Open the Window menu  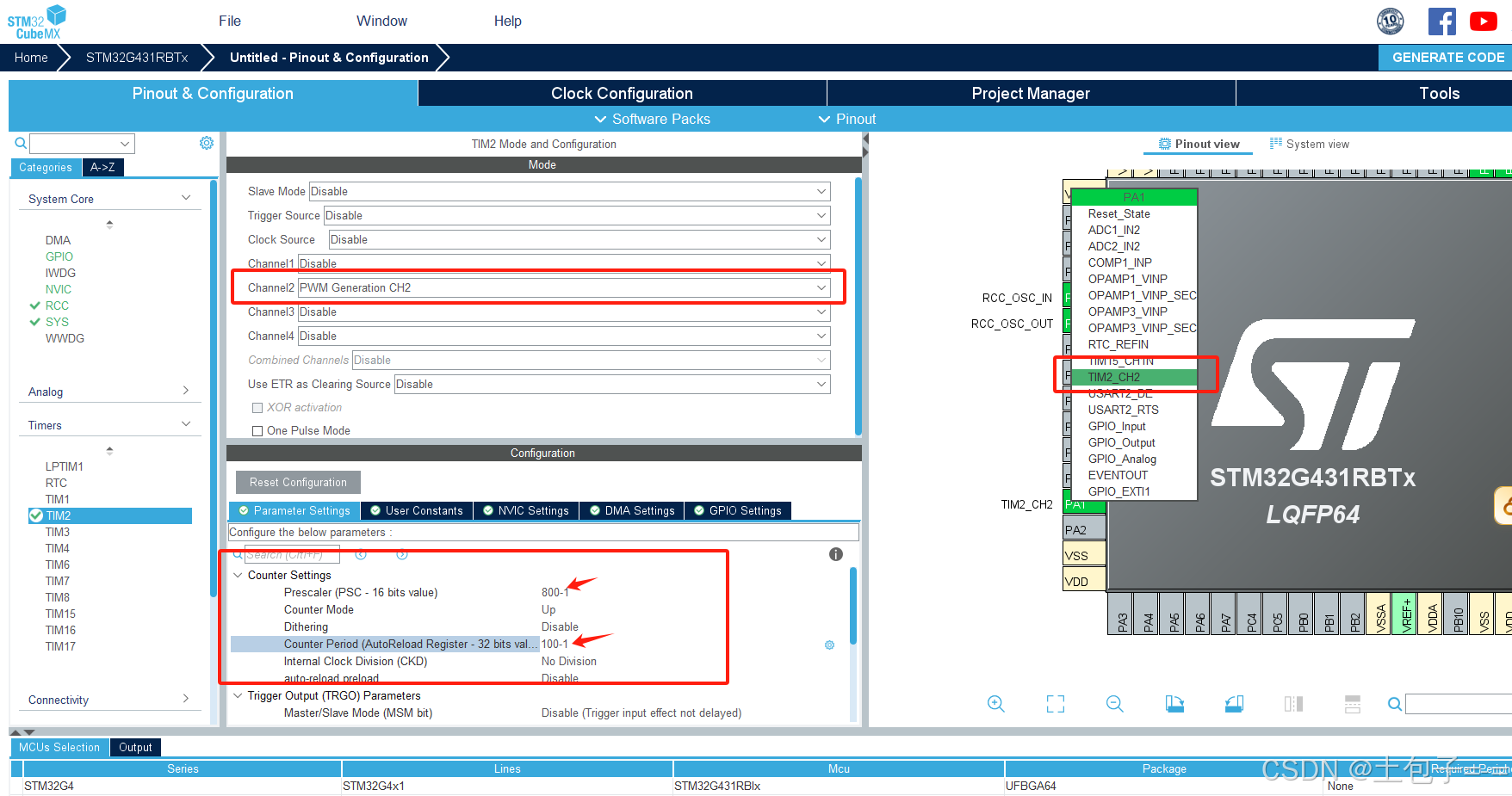coord(381,21)
